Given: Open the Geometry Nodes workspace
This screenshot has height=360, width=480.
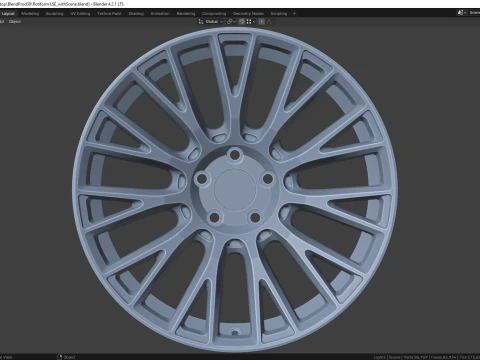Looking at the screenshot, I should [x=248, y=14].
